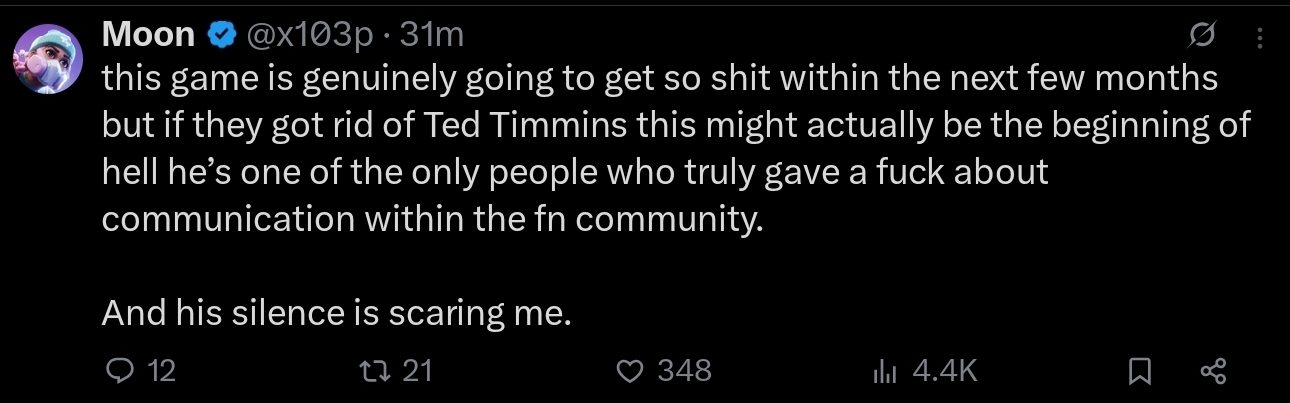Open the @x103p handle link
The image size is (1290, 403).
click(311, 36)
